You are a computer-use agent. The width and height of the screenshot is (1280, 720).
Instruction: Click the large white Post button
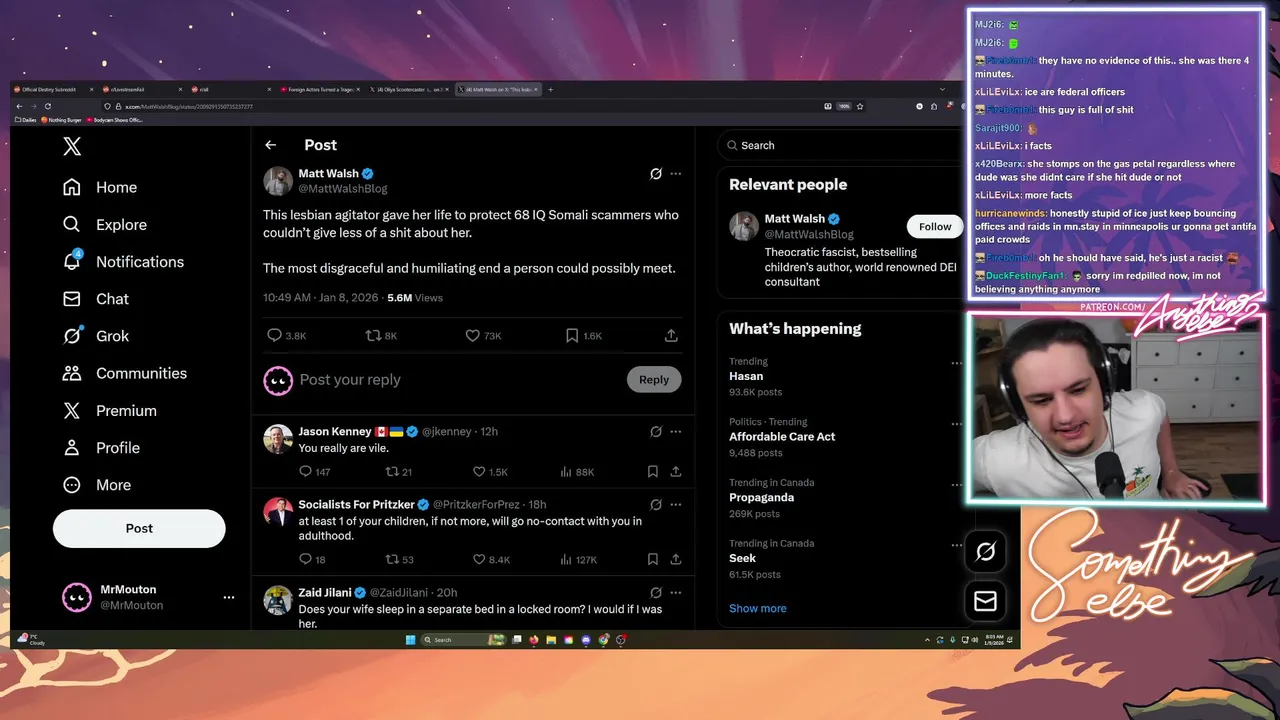click(x=139, y=528)
